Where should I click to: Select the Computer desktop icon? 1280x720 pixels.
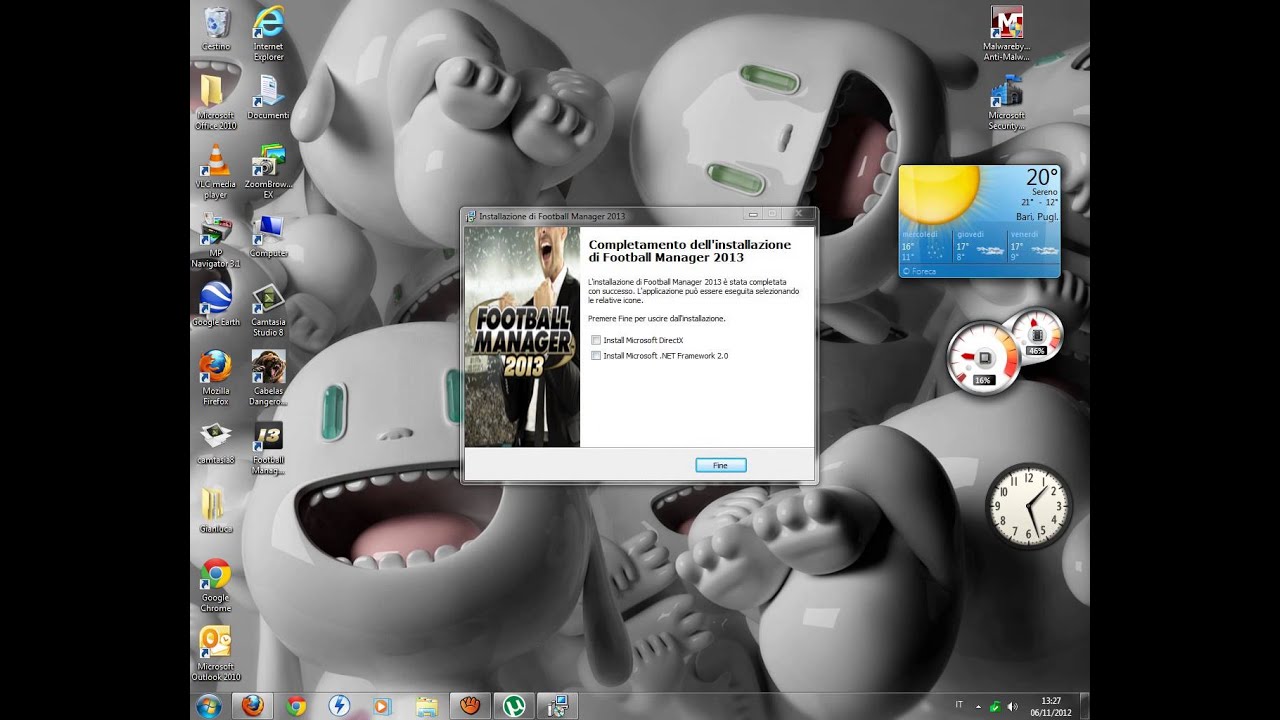coord(268,234)
